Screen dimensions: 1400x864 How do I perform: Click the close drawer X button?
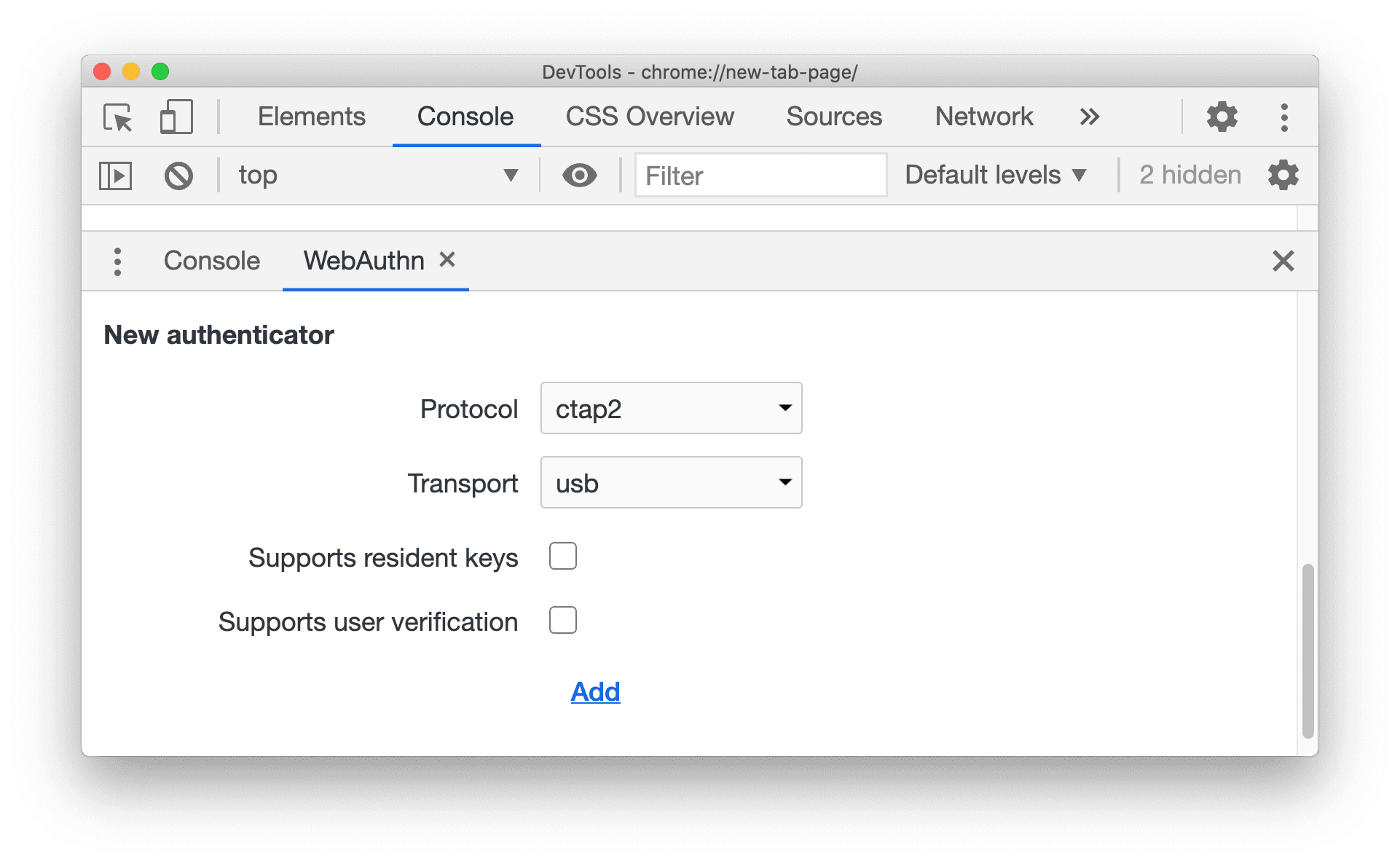coord(1284,261)
